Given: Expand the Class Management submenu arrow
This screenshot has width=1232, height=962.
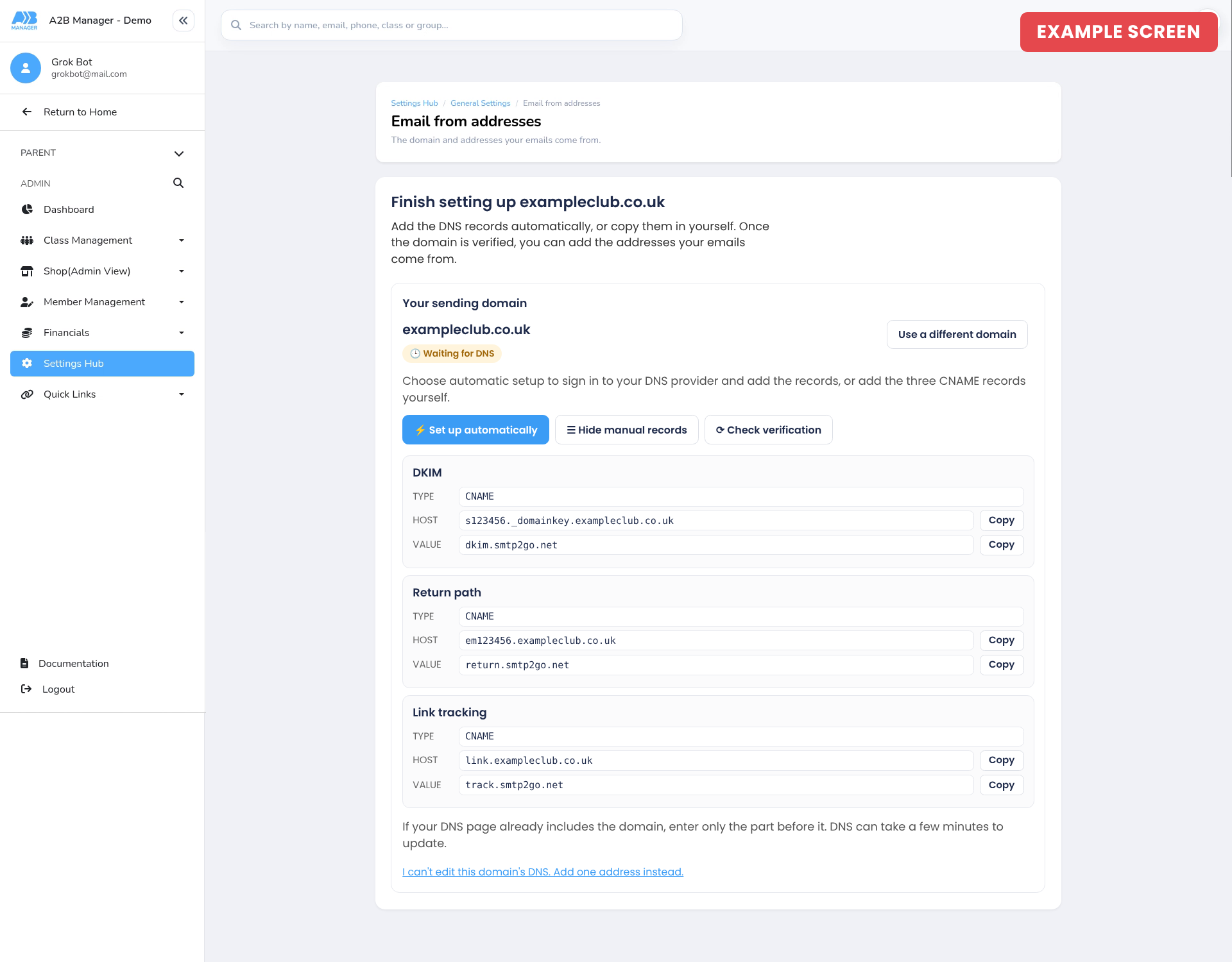Looking at the screenshot, I should click(182, 240).
